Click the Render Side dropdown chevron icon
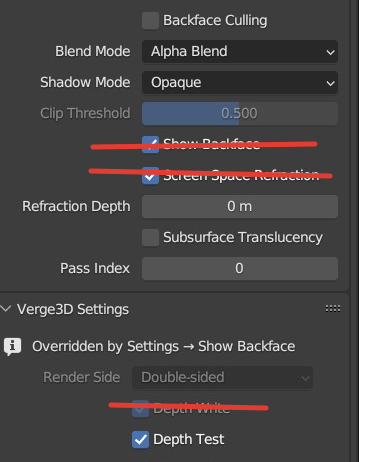The image size is (386, 462). tap(305, 378)
